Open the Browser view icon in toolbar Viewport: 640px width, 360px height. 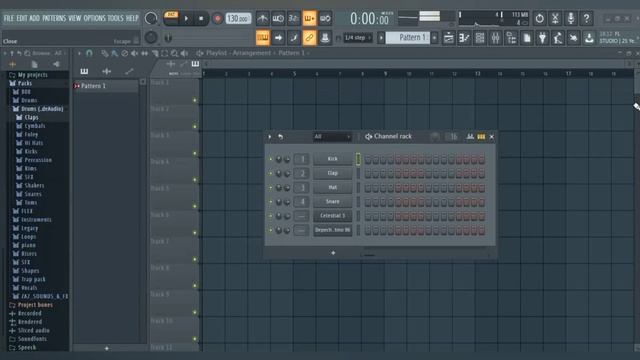click(x=511, y=38)
